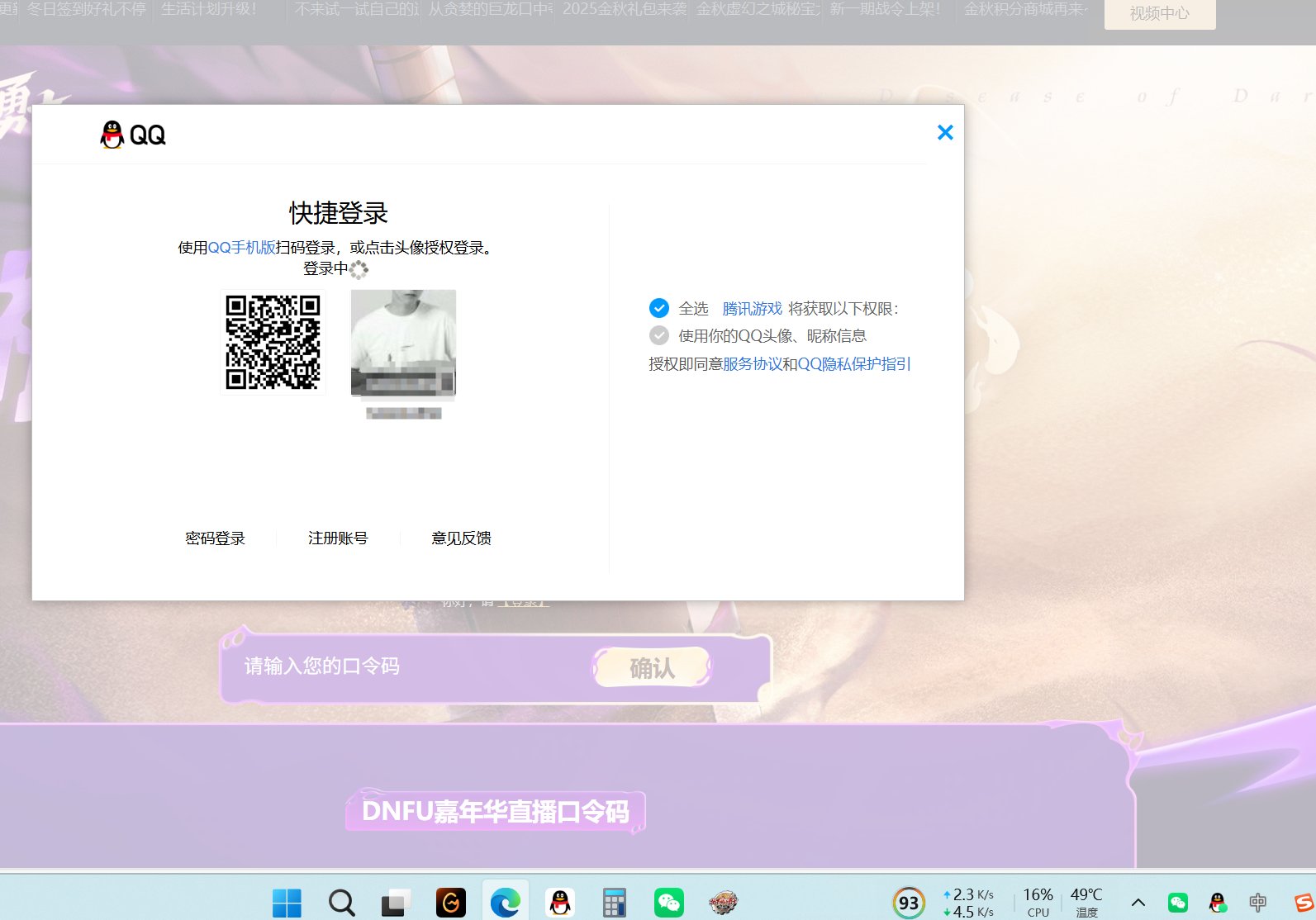Open the orange G app in taskbar
The width and height of the screenshot is (1316, 920).
(x=451, y=903)
